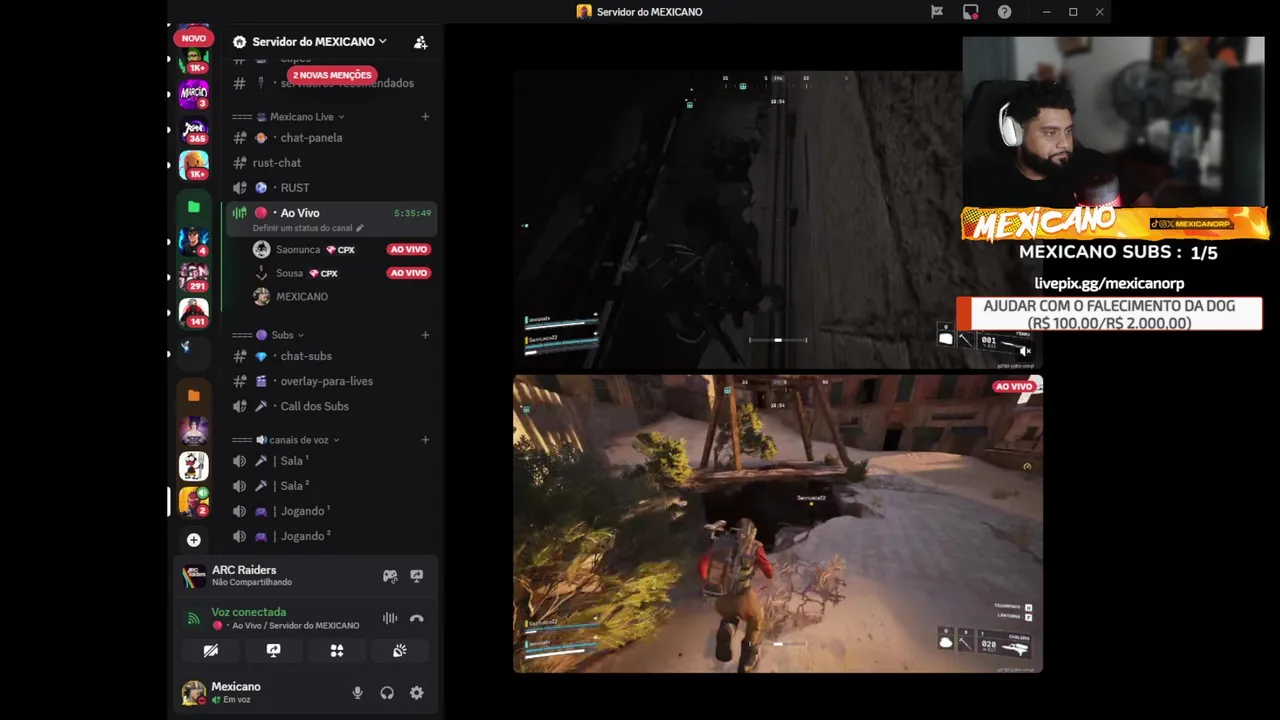Toggle noise suppression waveform icon
Screen dimensions: 1280x720
390,618
